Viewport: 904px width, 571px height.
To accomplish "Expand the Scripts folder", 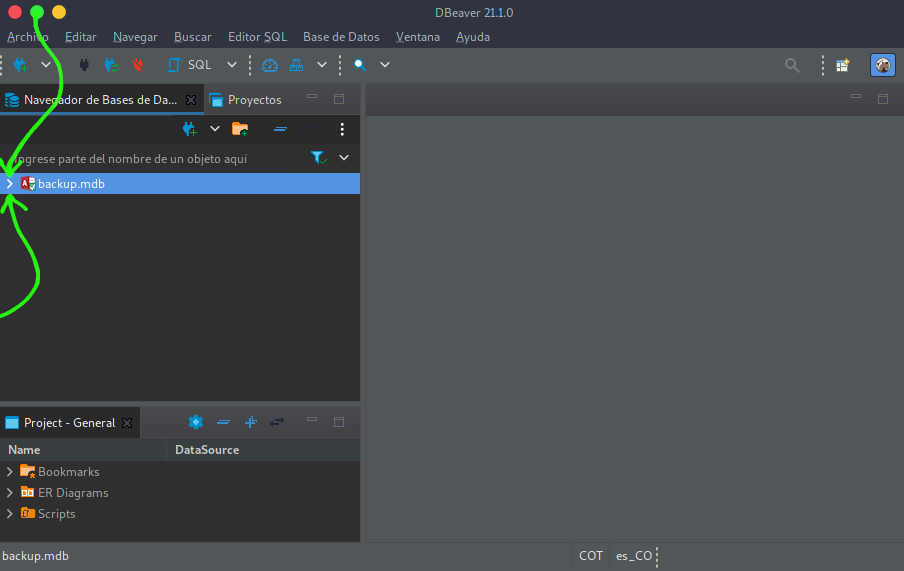I will pyautogui.click(x=9, y=513).
